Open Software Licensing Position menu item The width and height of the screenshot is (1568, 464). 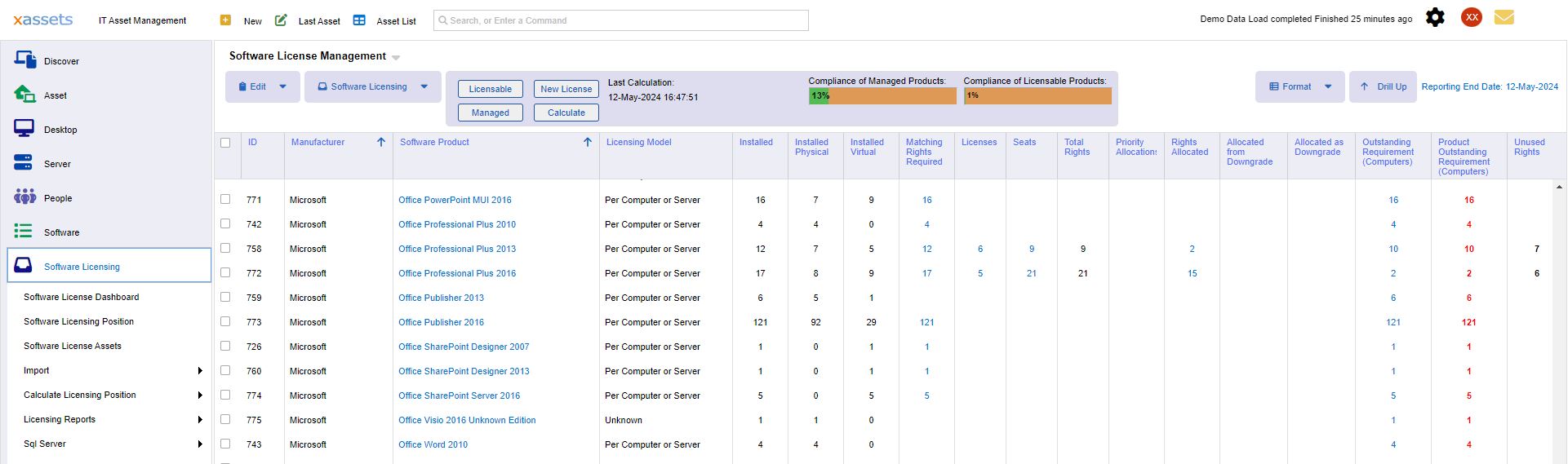(79, 321)
